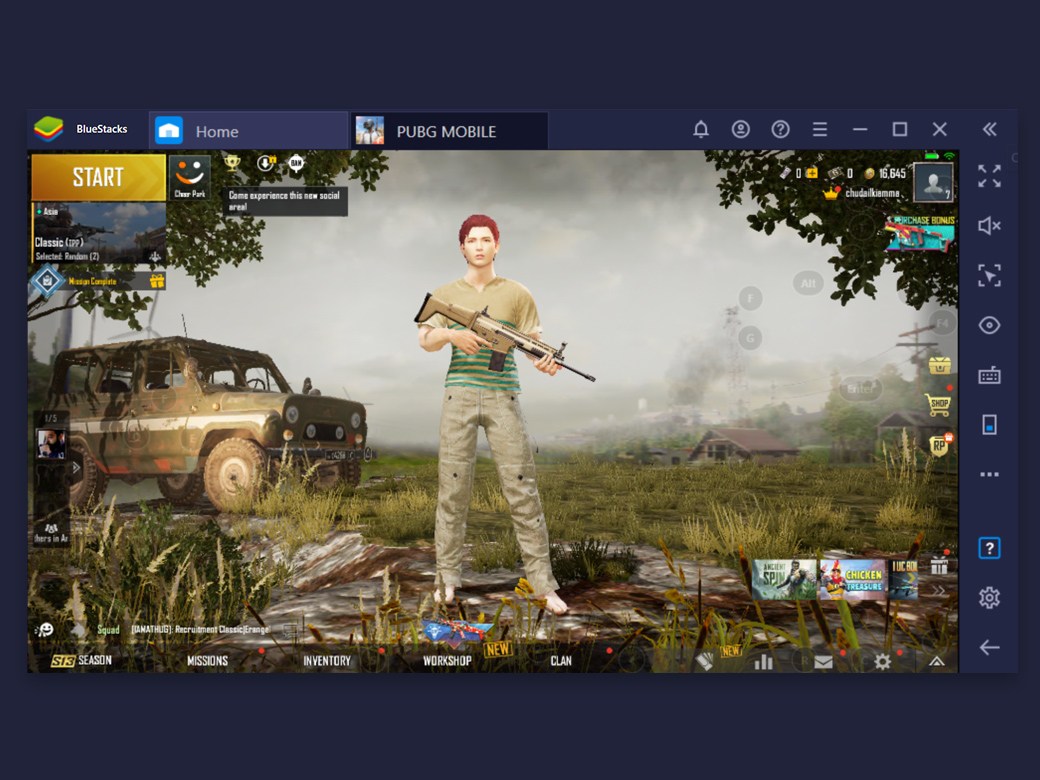Open BlueStacks help guide button
1040x780 pixels.
tap(989, 549)
